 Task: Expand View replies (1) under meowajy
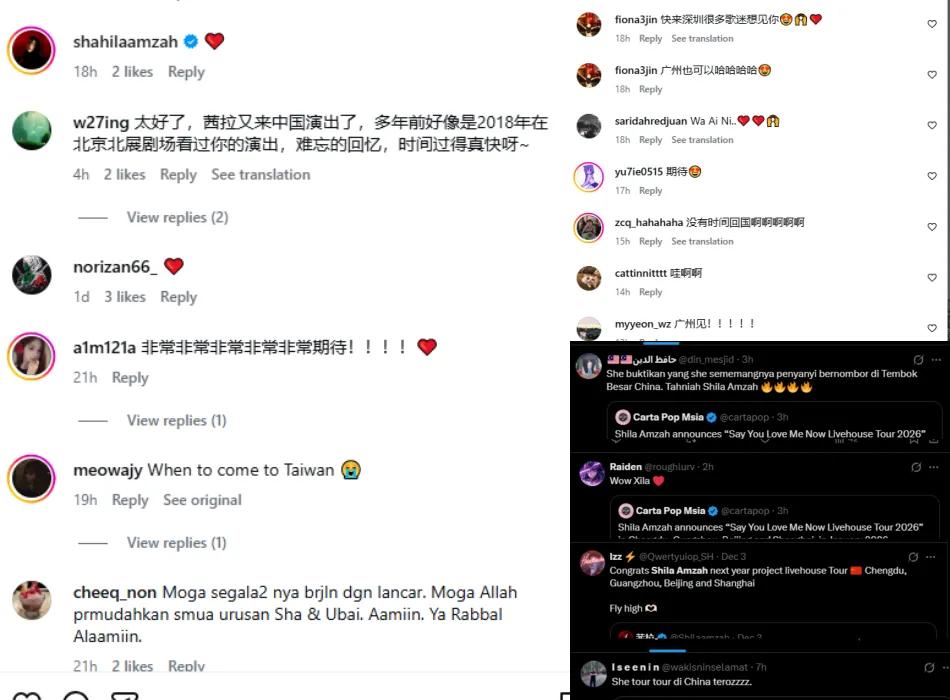click(176, 542)
